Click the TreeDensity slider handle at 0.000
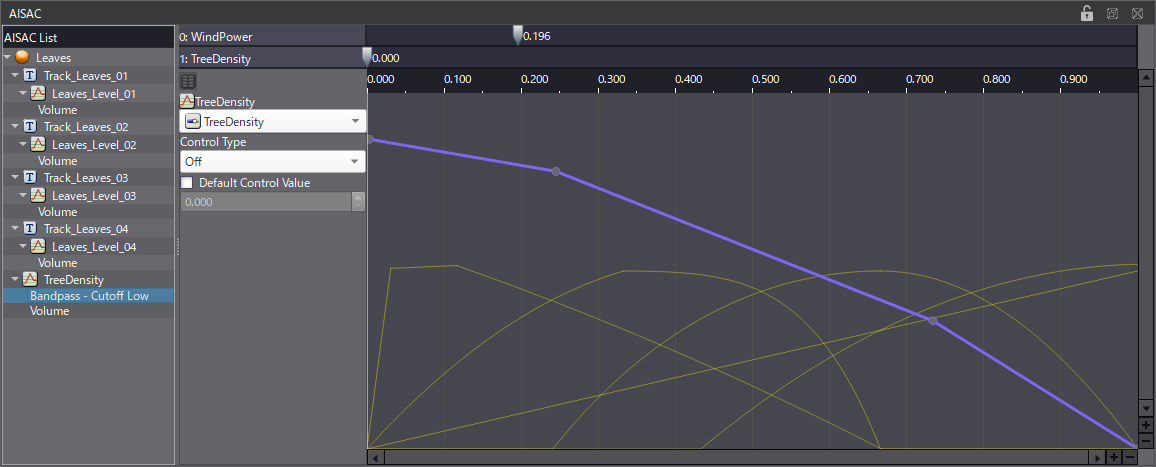The image size is (1156, 467). click(x=367, y=58)
